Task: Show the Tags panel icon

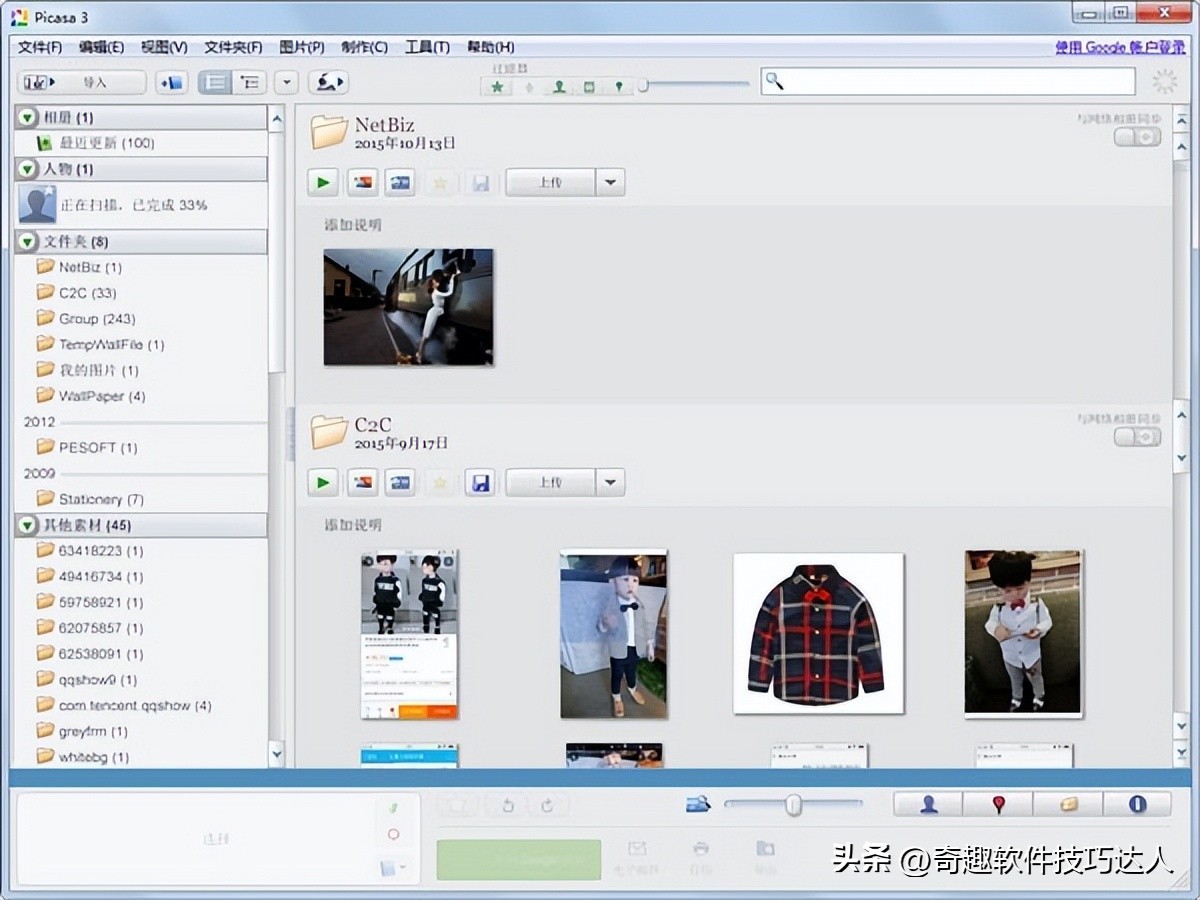Action: click(x=1068, y=804)
